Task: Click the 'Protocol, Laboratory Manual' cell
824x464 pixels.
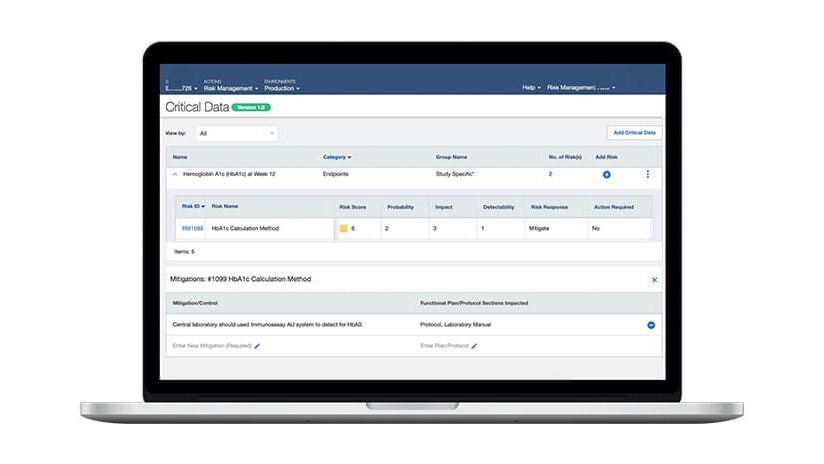Action: click(x=455, y=325)
